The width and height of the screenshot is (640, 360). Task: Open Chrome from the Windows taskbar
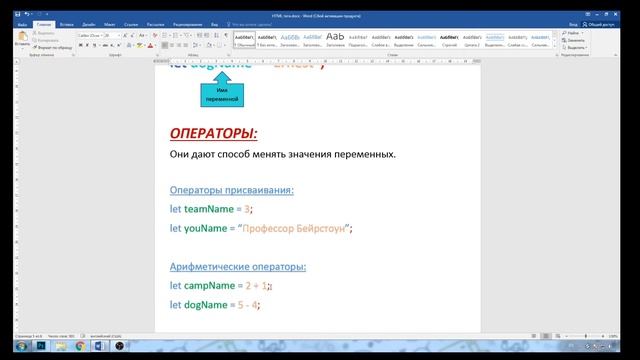(80, 346)
